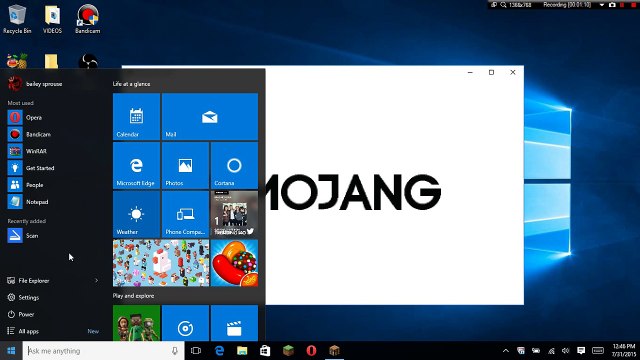
Task: Select the VIDEOS folder on desktop
Action: click(x=52, y=19)
